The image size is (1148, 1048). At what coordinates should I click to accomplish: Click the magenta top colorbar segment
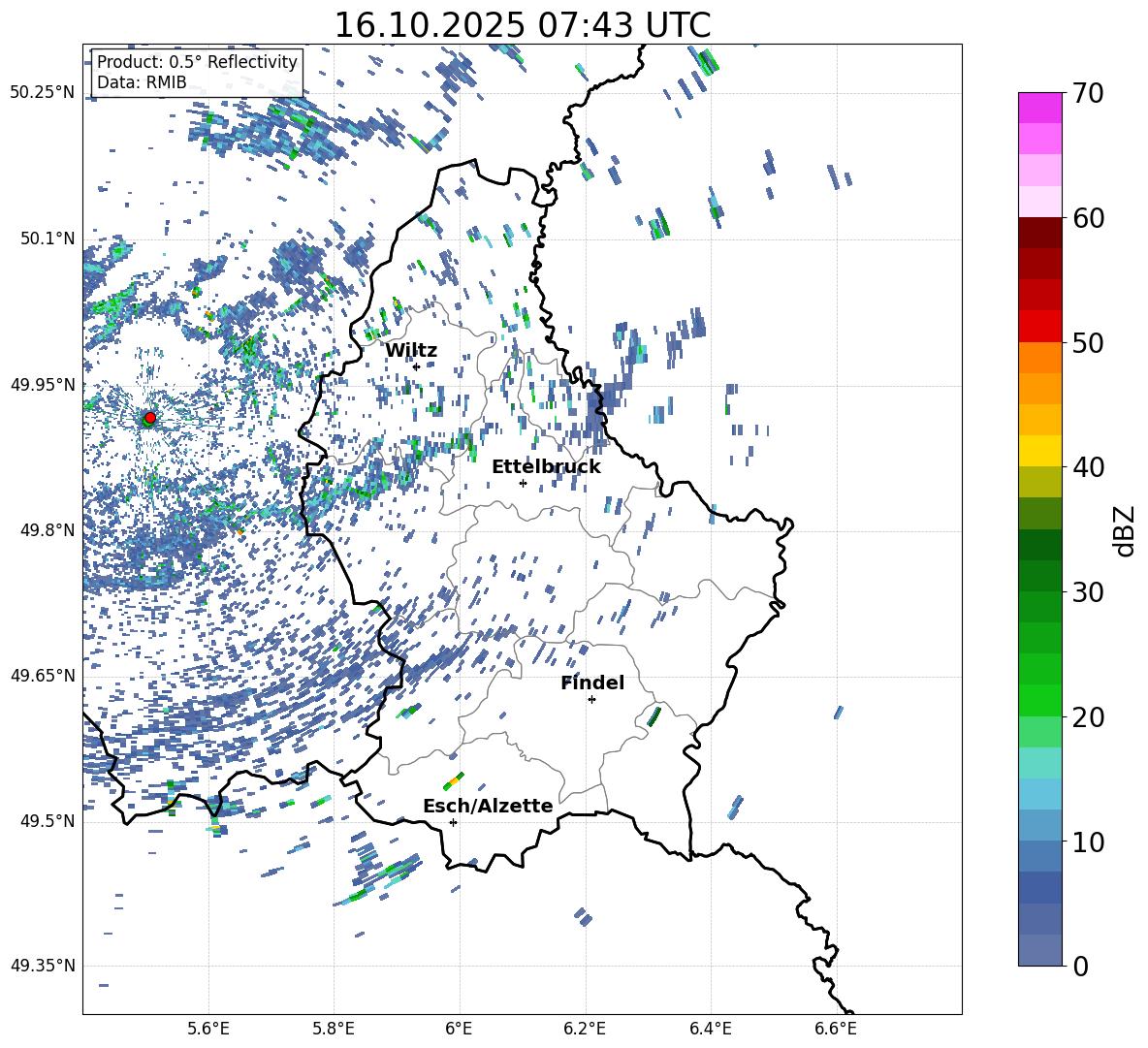pyautogui.click(x=1040, y=108)
